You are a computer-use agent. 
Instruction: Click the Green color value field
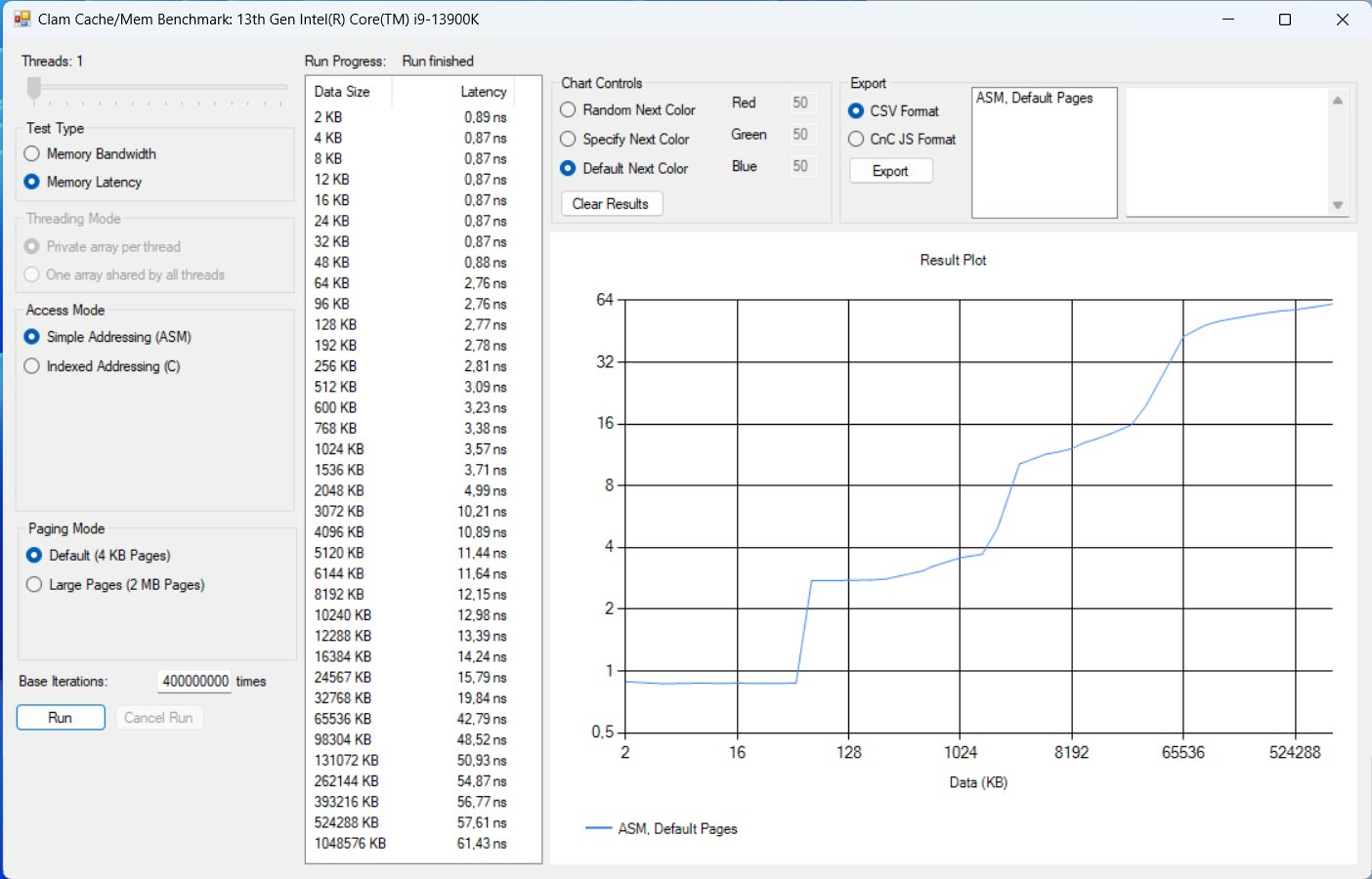point(801,134)
